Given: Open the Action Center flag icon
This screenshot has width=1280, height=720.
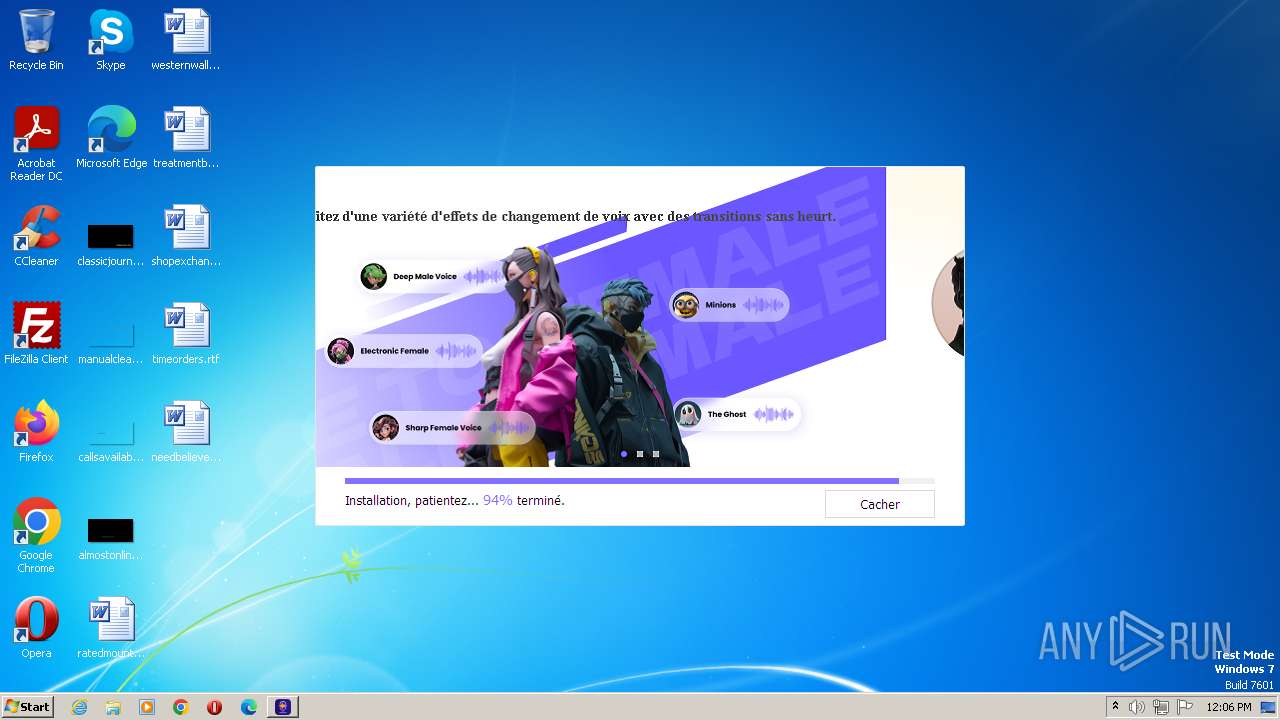Looking at the screenshot, I should tap(1185, 707).
